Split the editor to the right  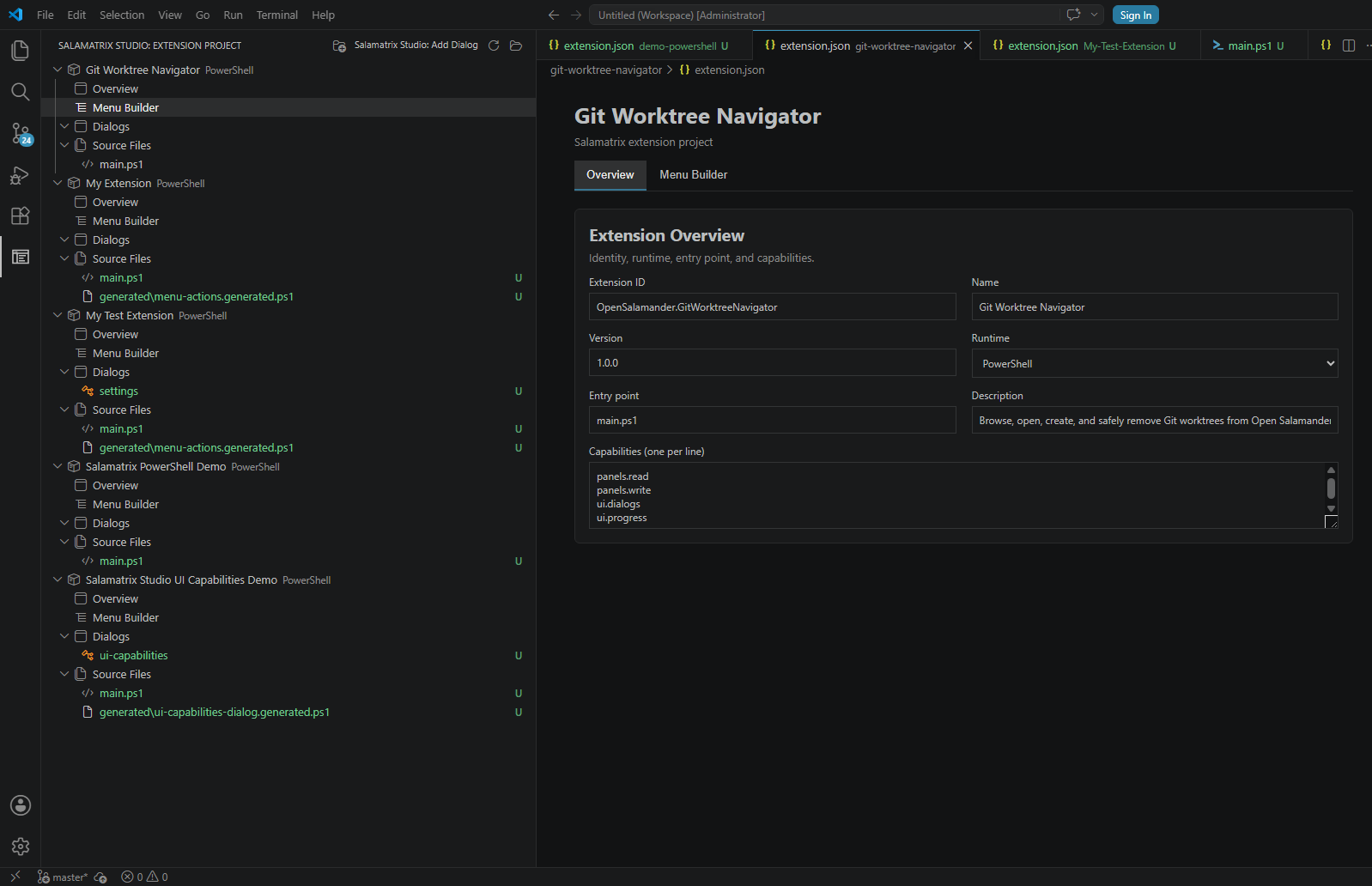pos(1349,46)
